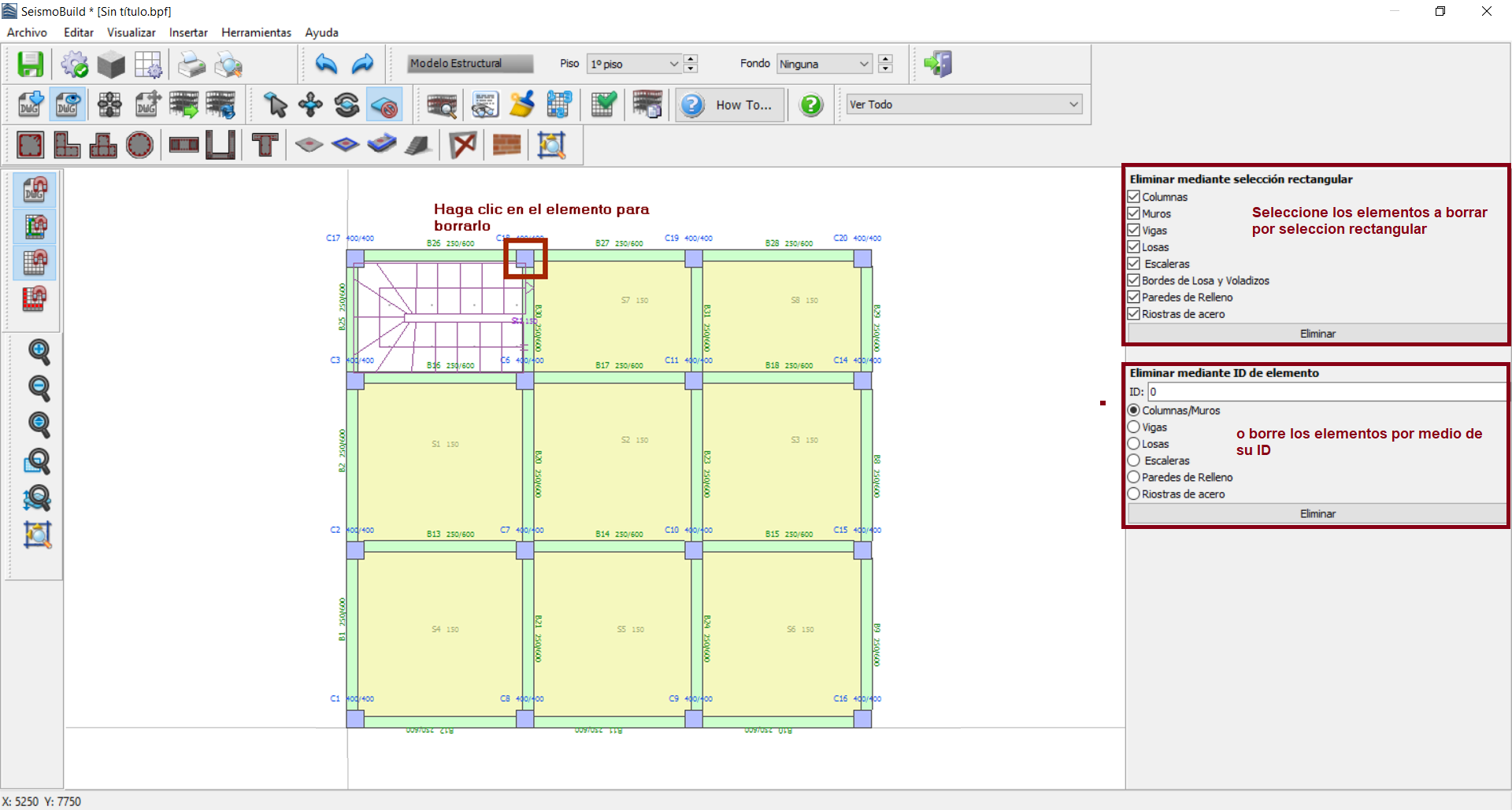Viewport: 1512px width, 810px height.
Task: Toggle the Escaleras checkbox
Action: tap(1134, 264)
